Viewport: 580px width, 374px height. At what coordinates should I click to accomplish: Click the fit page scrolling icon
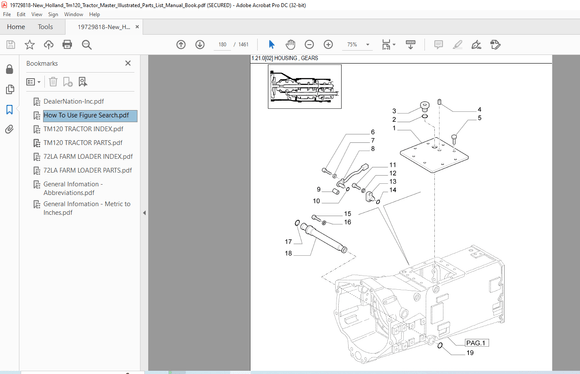[386, 45]
